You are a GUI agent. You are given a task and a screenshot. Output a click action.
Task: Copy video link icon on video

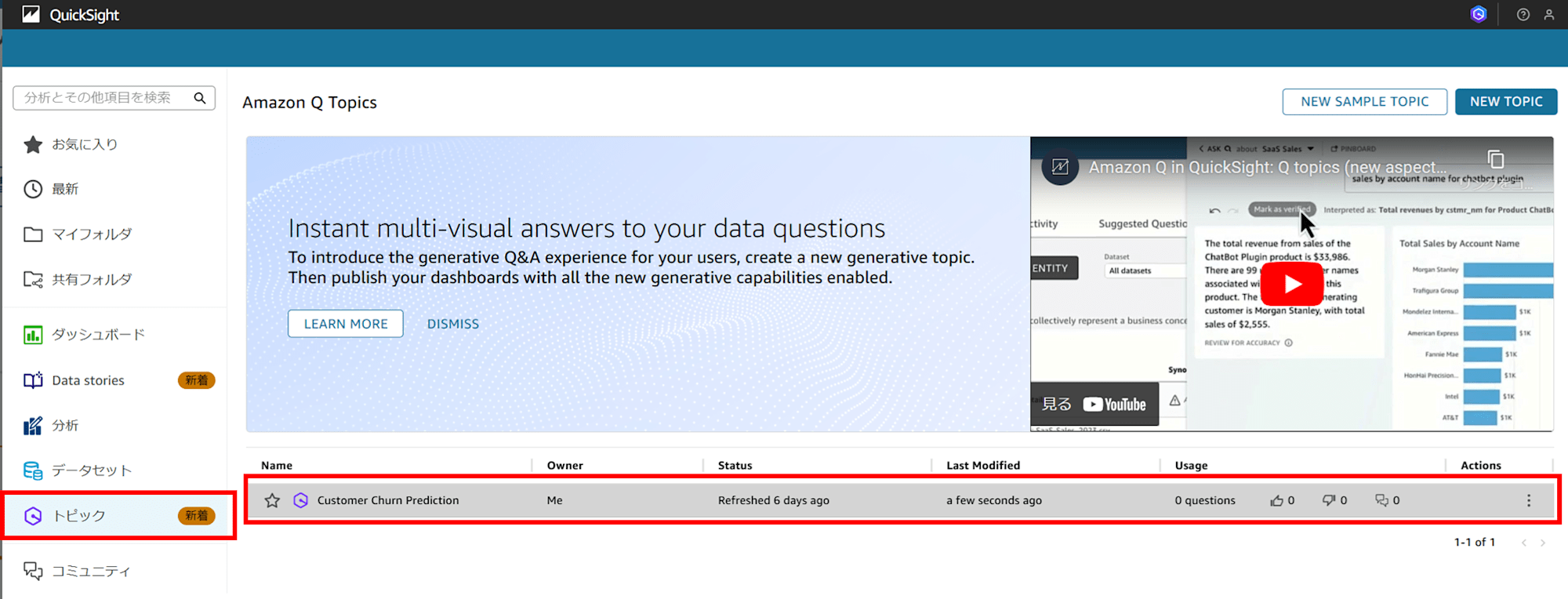(1496, 159)
